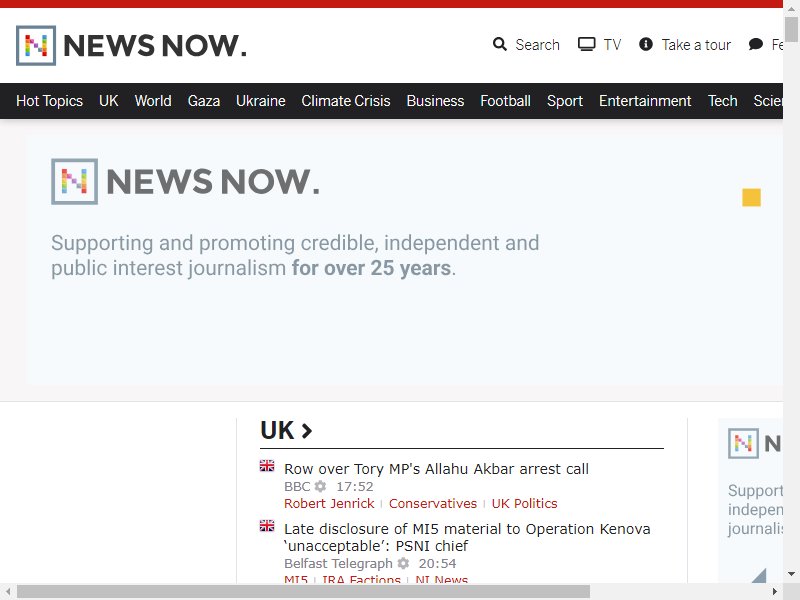Image resolution: width=800 pixels, height=600 pixels.
Task: Click the gear icon next to BBC
Action: 320,486
